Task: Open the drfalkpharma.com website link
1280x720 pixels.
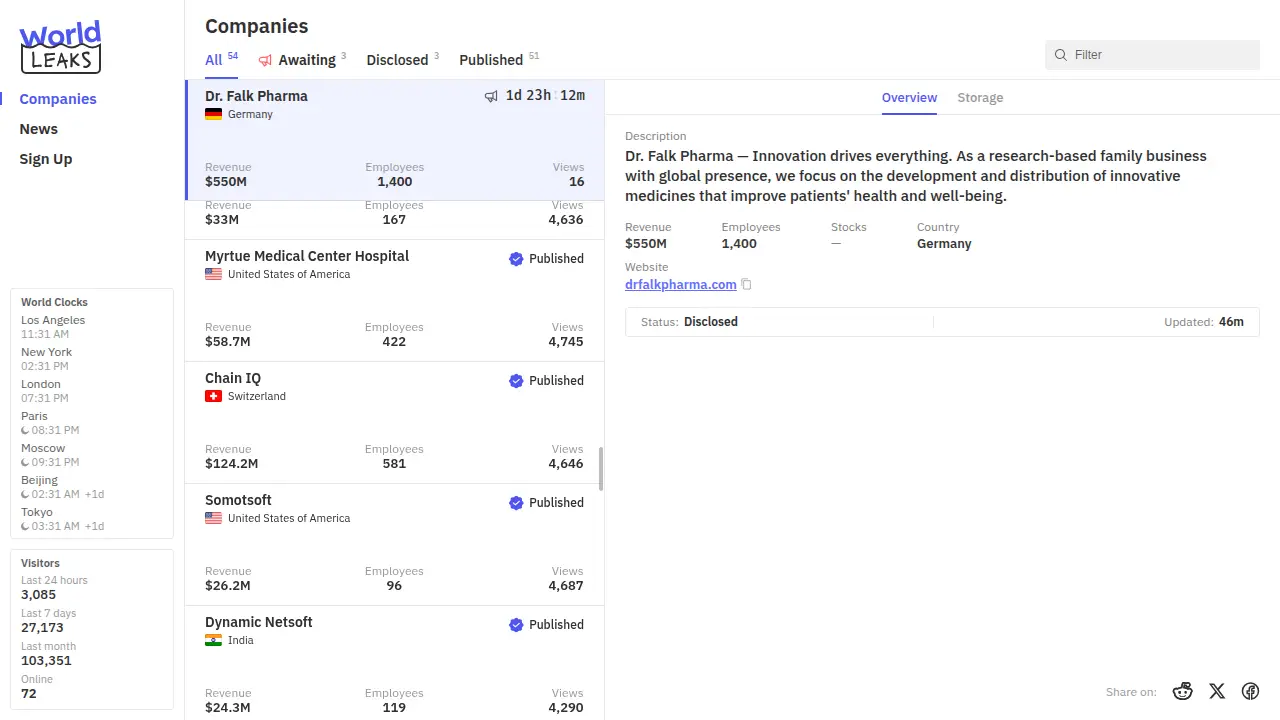Action: 680,285
